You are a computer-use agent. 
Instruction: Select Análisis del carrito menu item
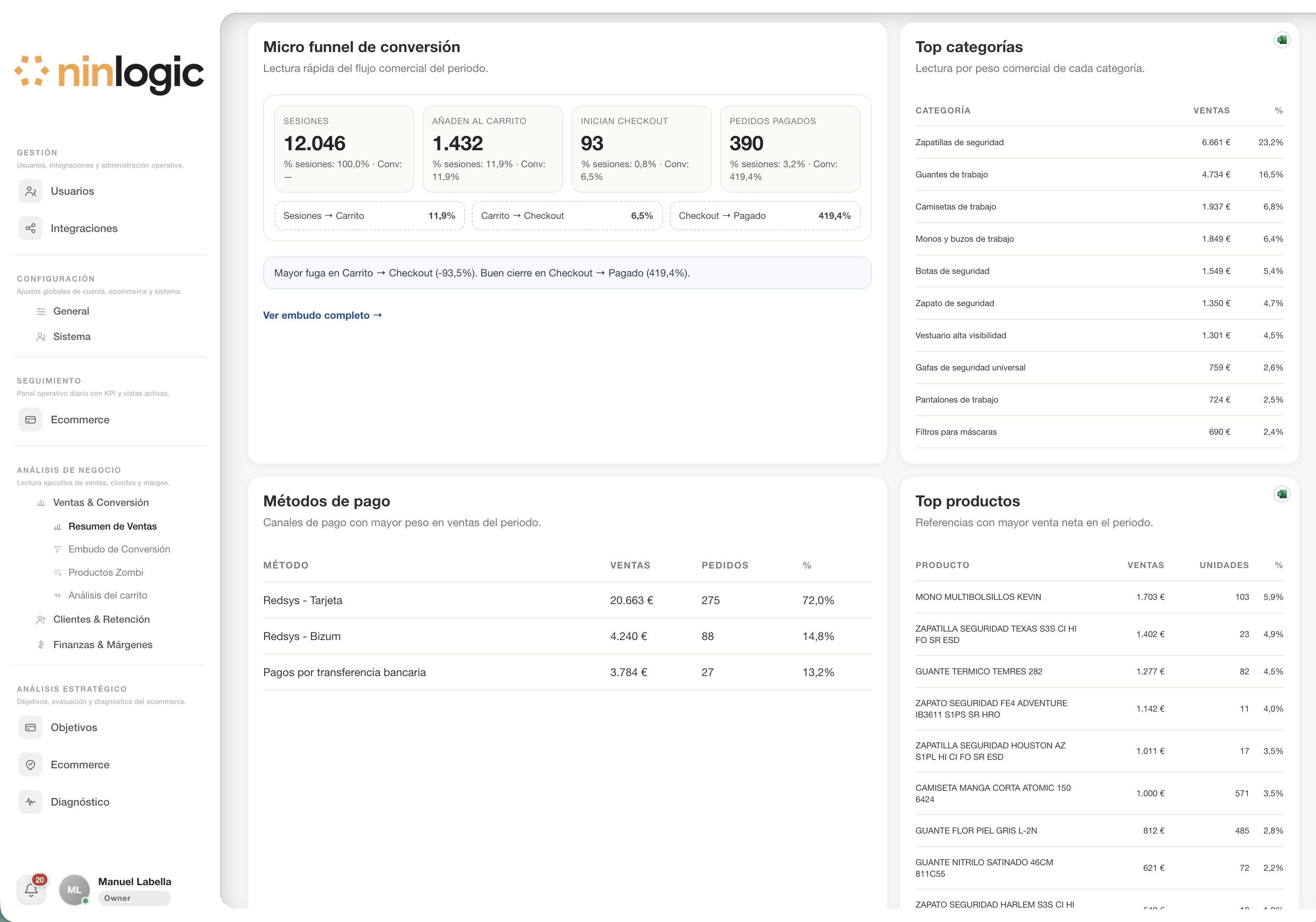click(x=107, y=595)
